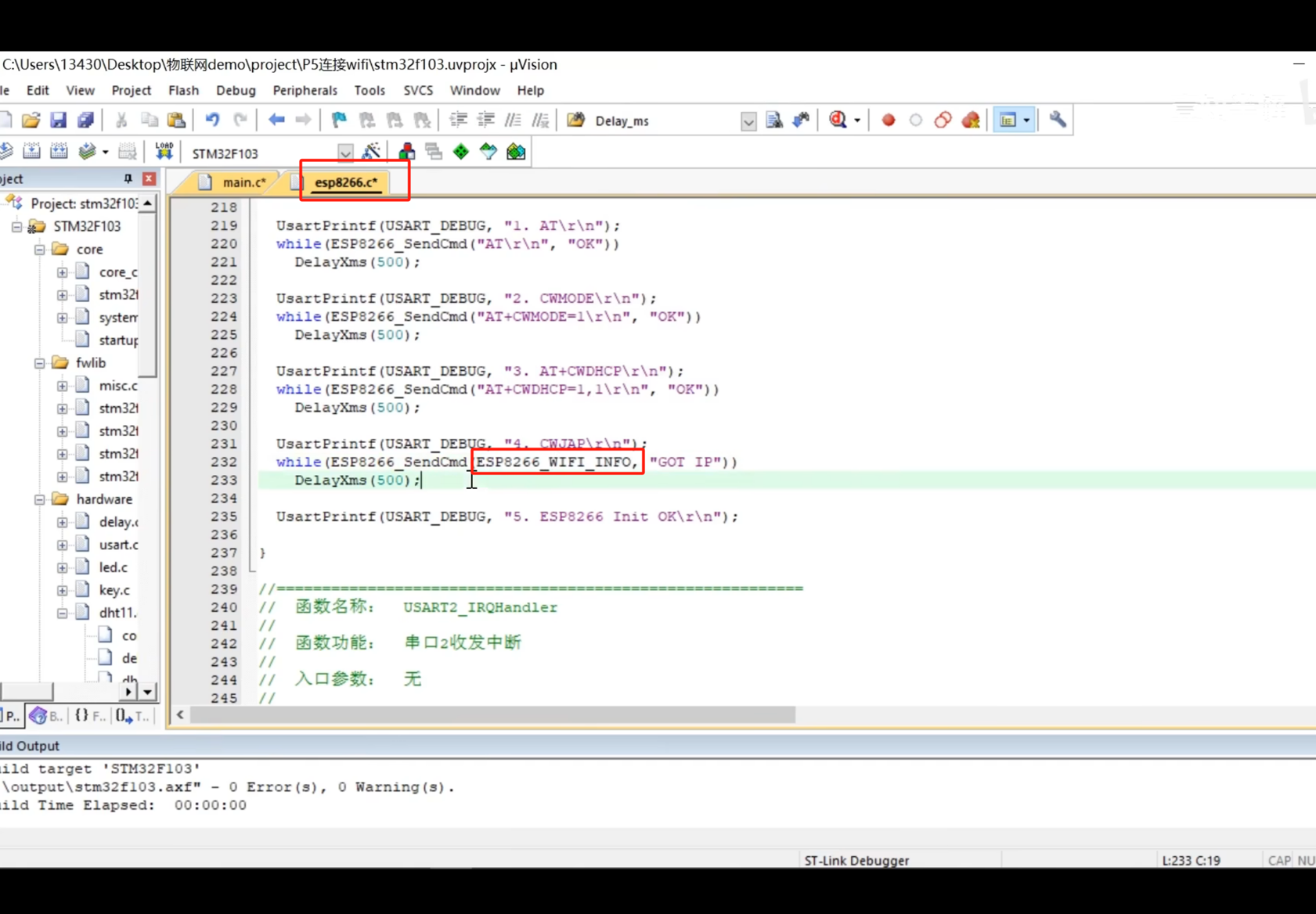Rebuild all target files
The image size is (1316, 914).
[x=59, y=152]
